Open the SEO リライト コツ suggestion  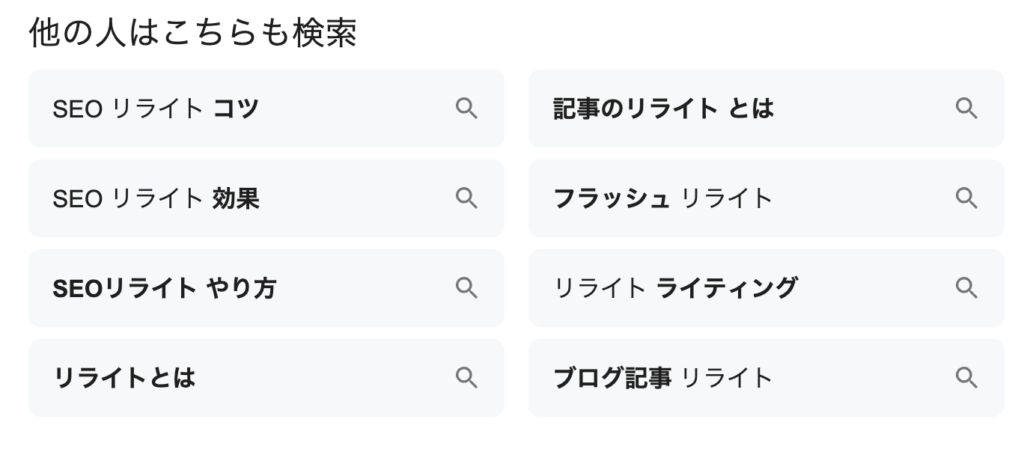[x=155, y=109]
